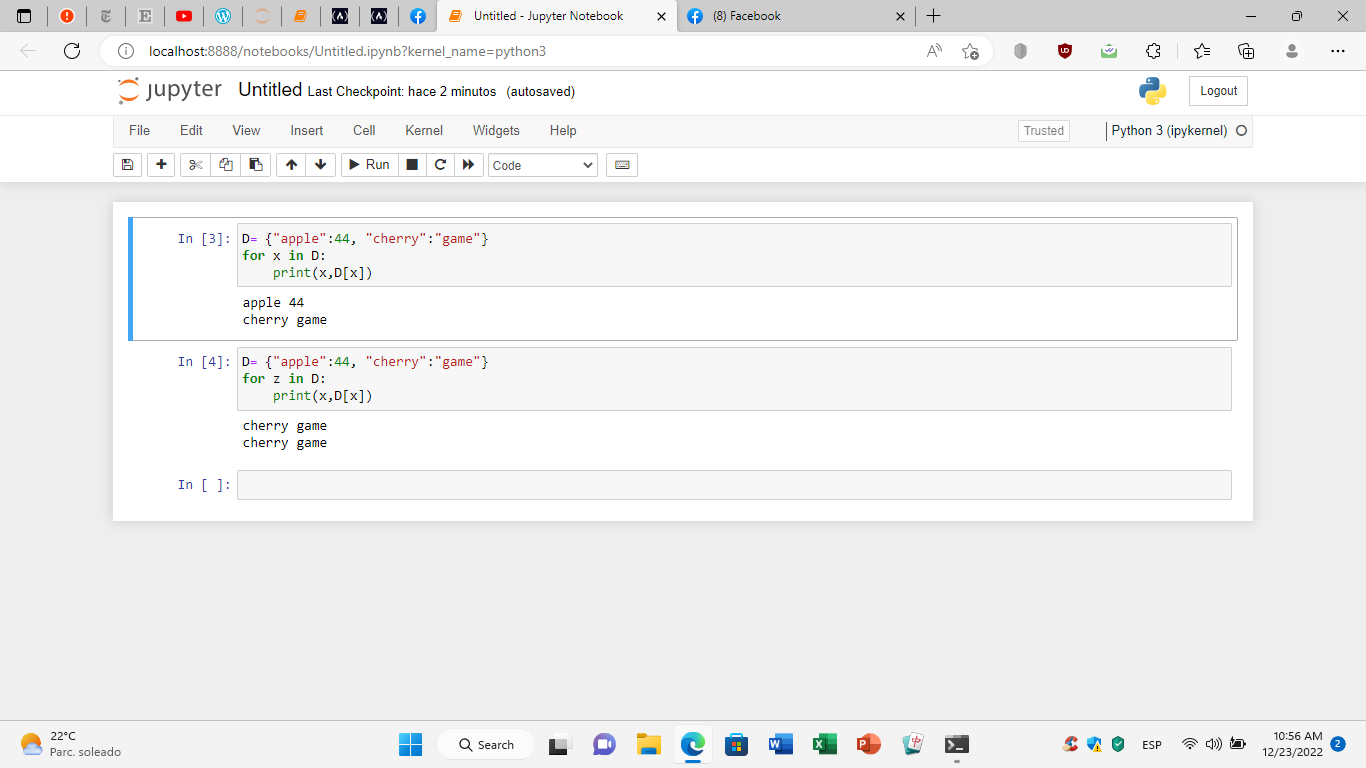Screen dimensions: 1366x768
Task: Cut the selected cell with scissors icon
Action: pos(195,164)
